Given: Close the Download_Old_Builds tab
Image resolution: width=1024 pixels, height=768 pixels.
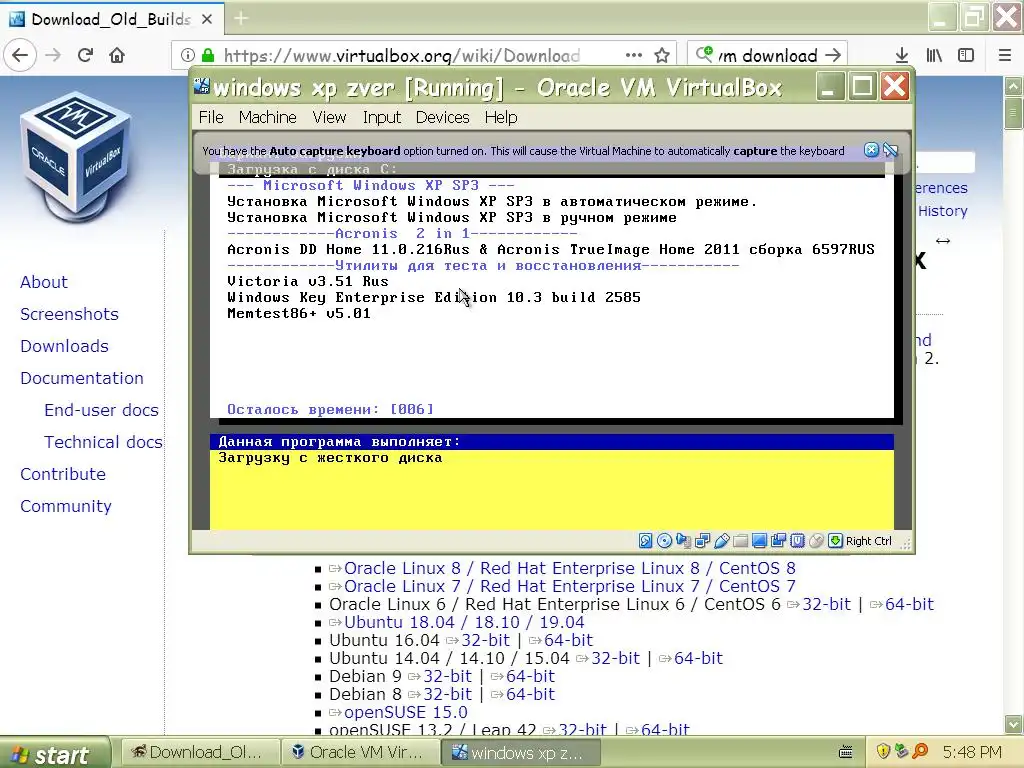Looking at the screenshot, I should pos(207,19).
